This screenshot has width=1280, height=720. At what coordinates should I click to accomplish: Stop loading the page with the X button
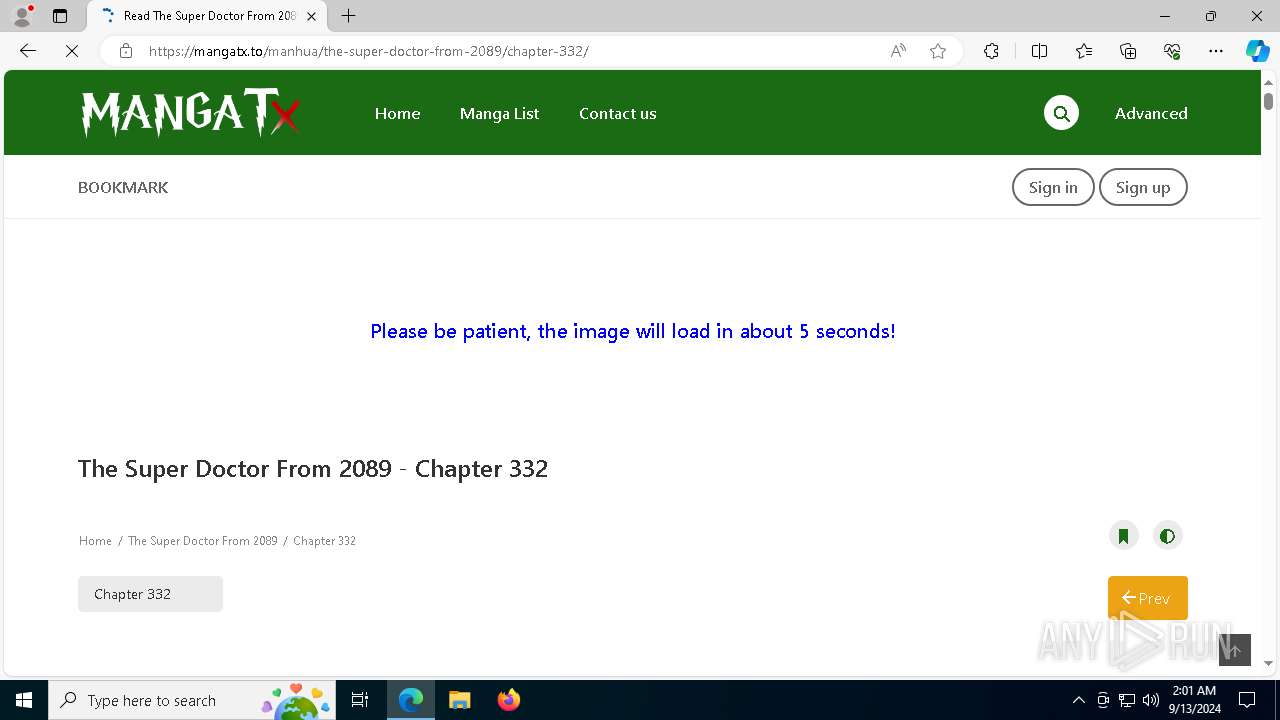tap(72, 51)
